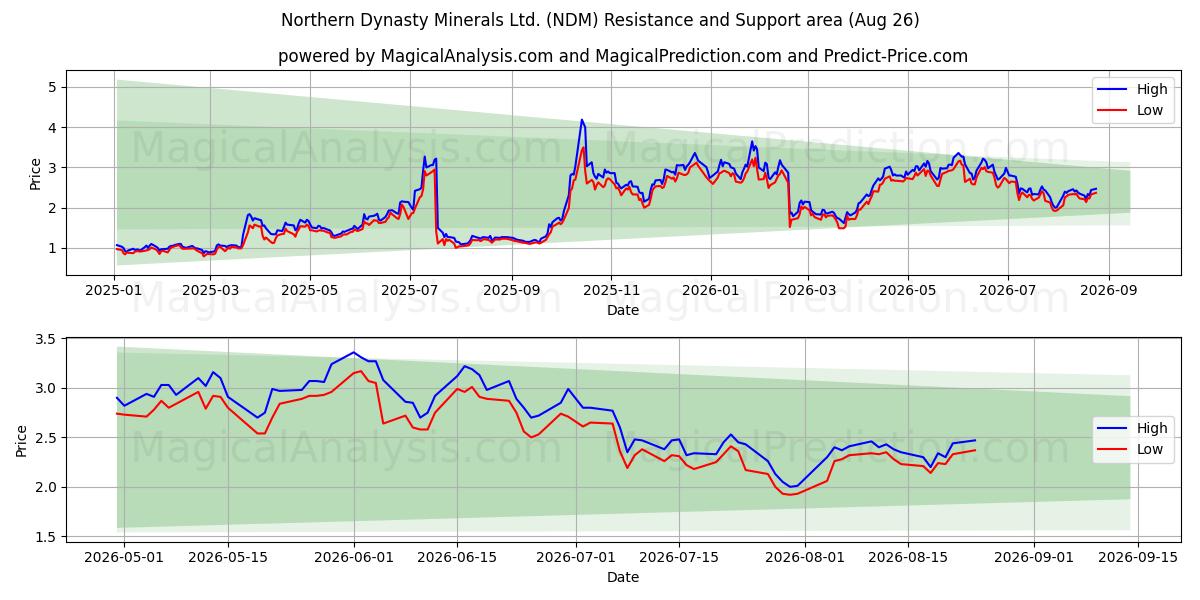
Task: Click the '2026-05' x-axis label in top chart
Action: coord(907,290)
